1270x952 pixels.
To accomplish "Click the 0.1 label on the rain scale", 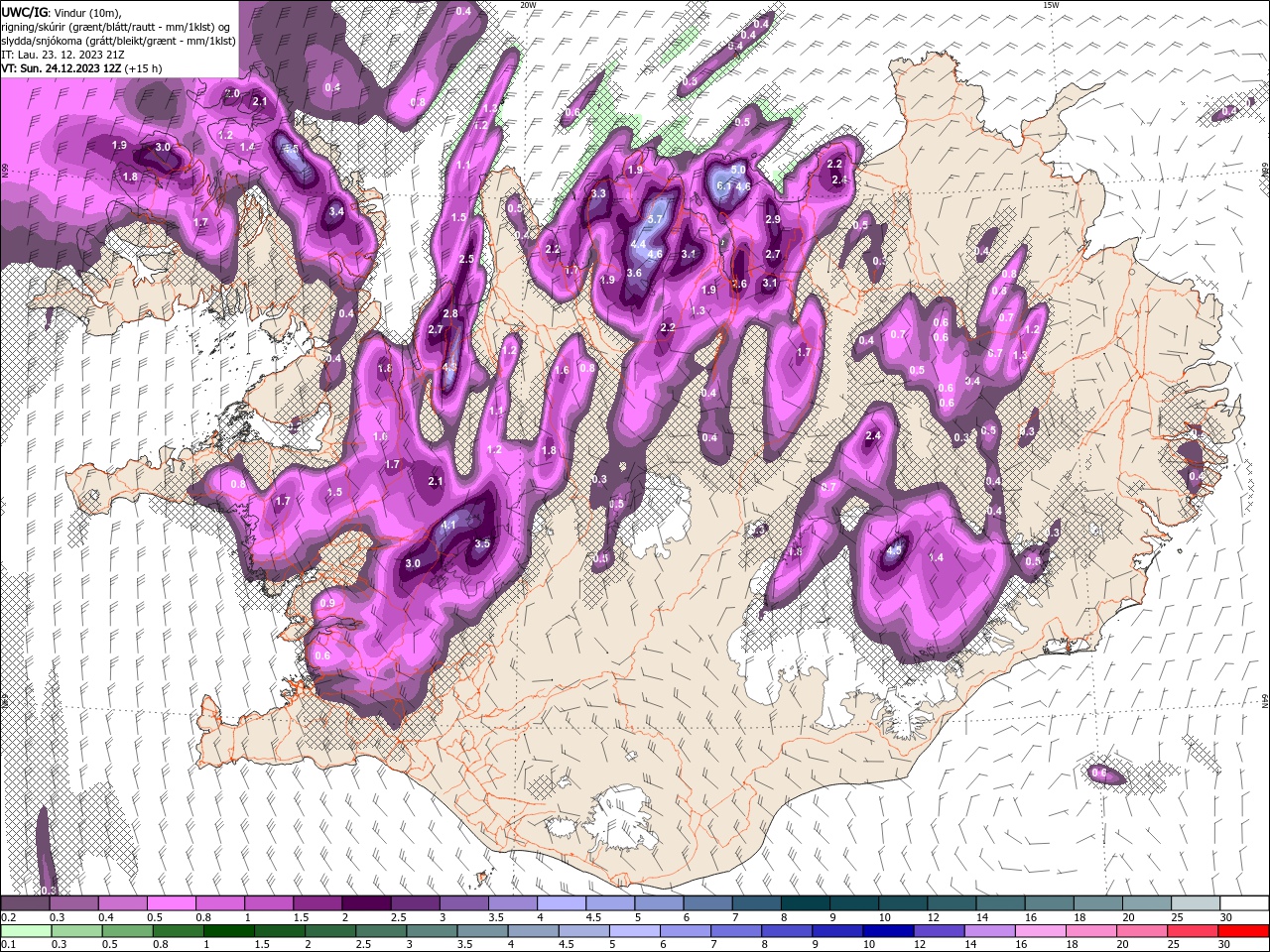I will click(x=8, y=944).
